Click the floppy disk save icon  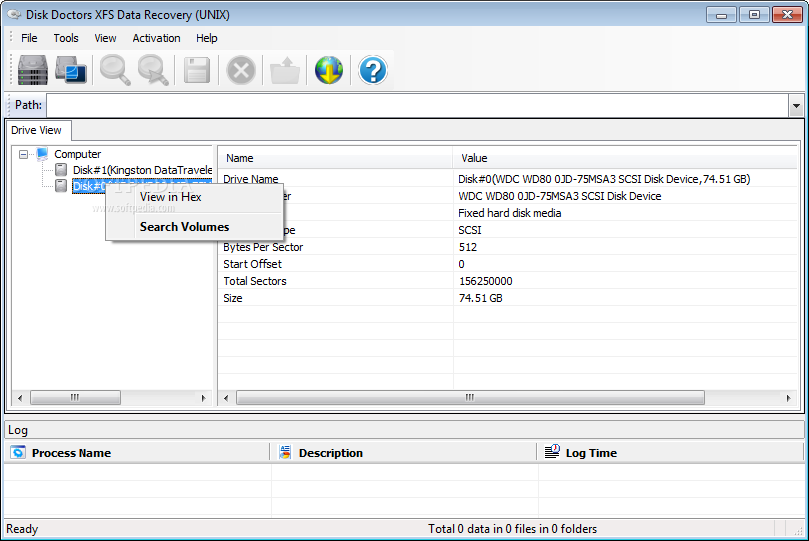pyautogui.click(x=197, y=70)
